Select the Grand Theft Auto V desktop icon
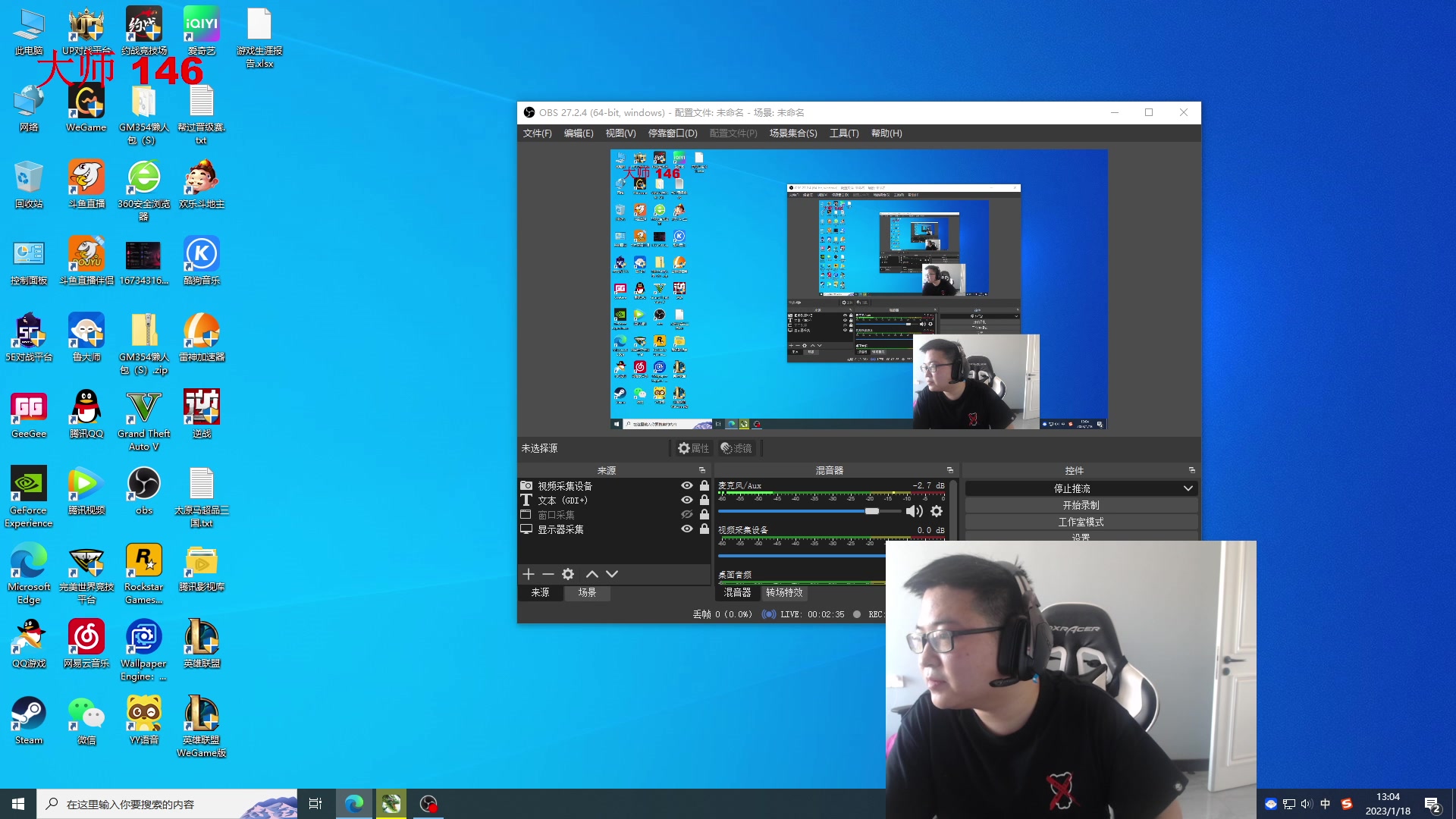 point(144,421)
